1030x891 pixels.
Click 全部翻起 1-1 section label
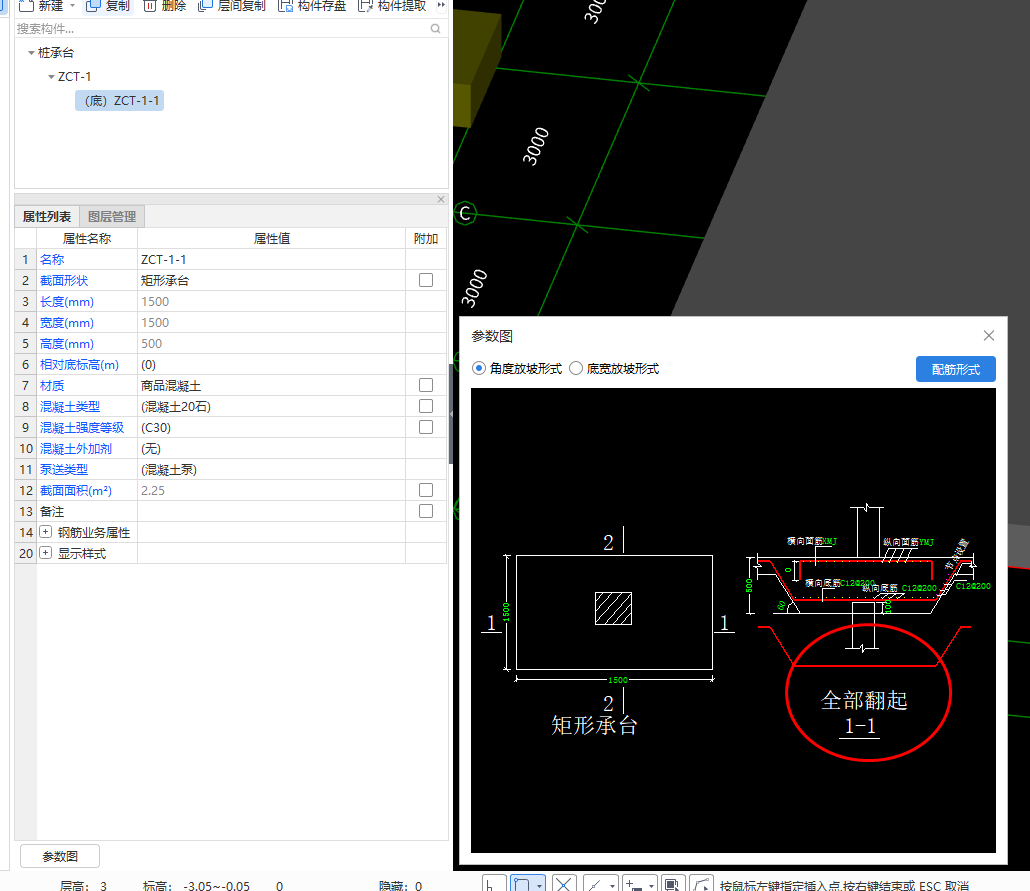[x=863, y=713]
